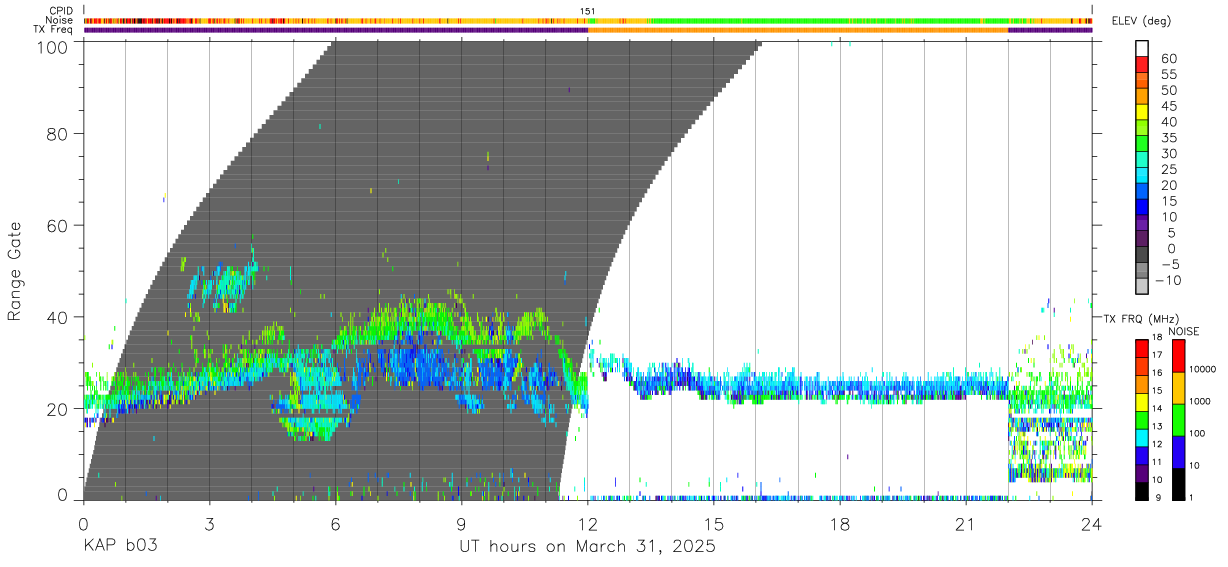Click the CPID label at top left
Viewport: 1228px width, 567px height.
click(x=62, y=11)
